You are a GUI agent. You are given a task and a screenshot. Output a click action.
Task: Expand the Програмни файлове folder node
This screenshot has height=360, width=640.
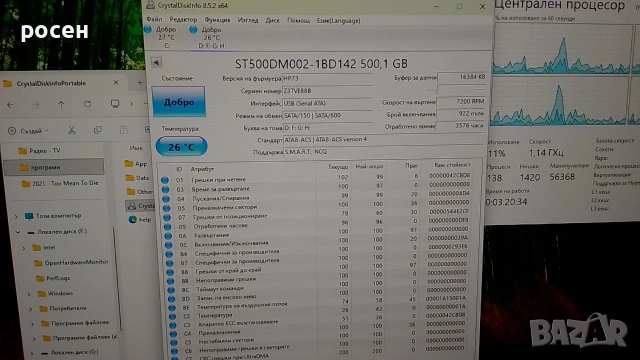(x=32, y=324)
